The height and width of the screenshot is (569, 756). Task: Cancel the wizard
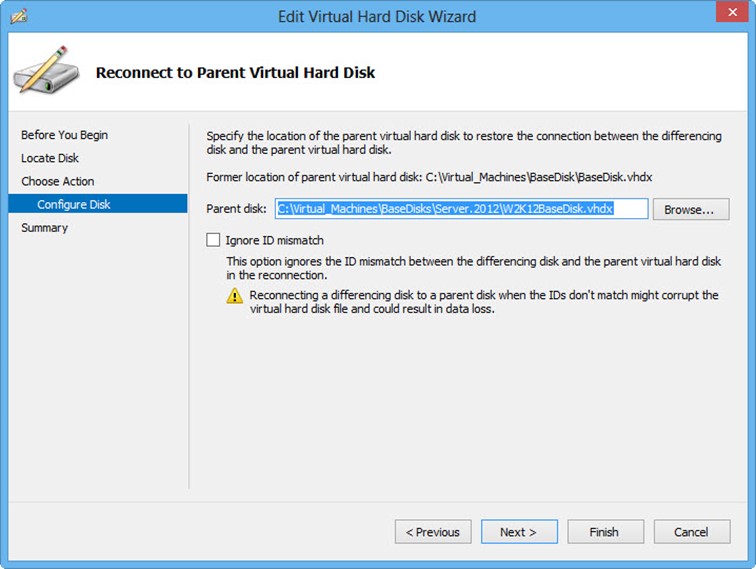click(692, 532)
